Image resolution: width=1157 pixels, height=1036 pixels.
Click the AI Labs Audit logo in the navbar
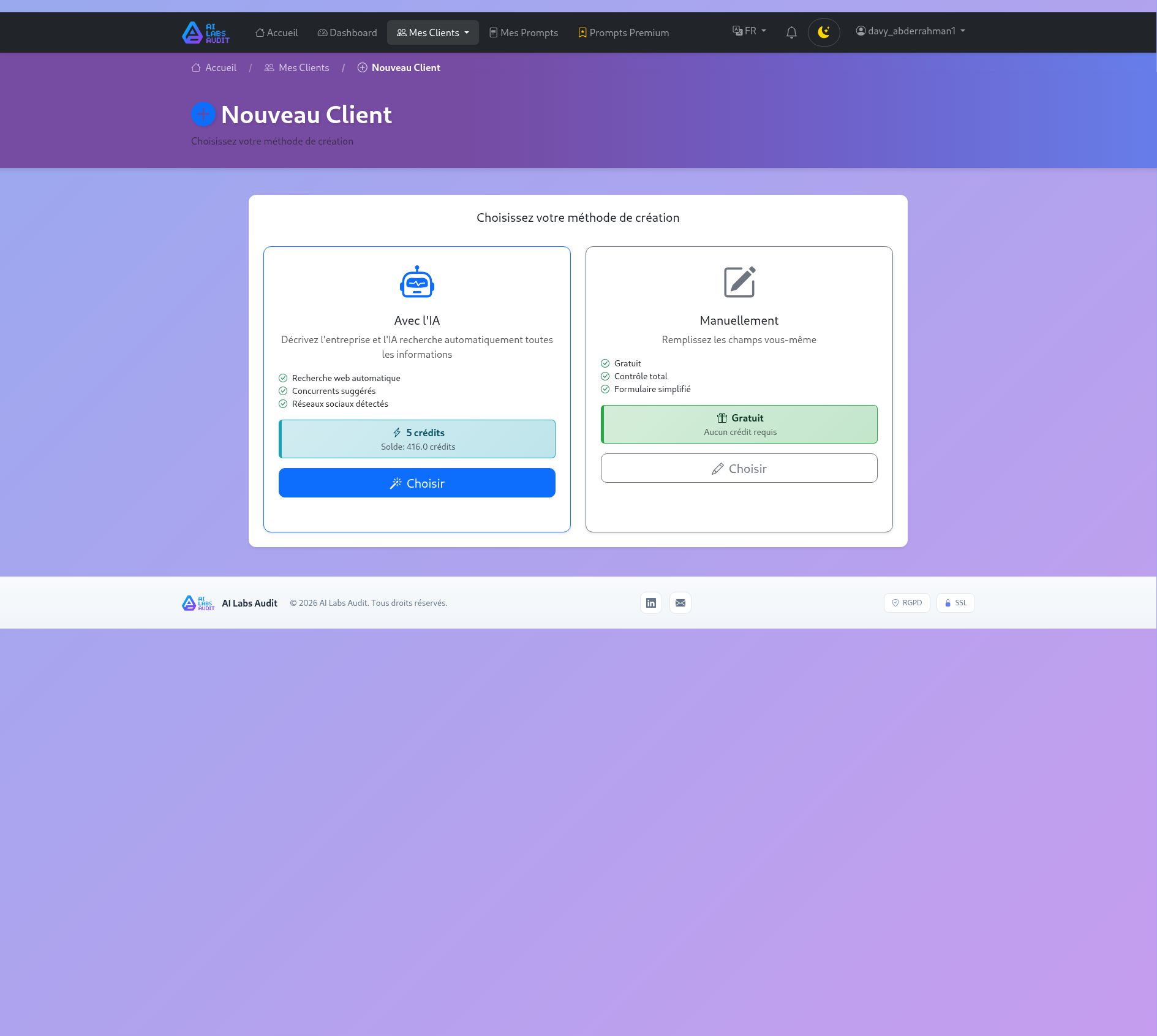click(x=205, y=32)
